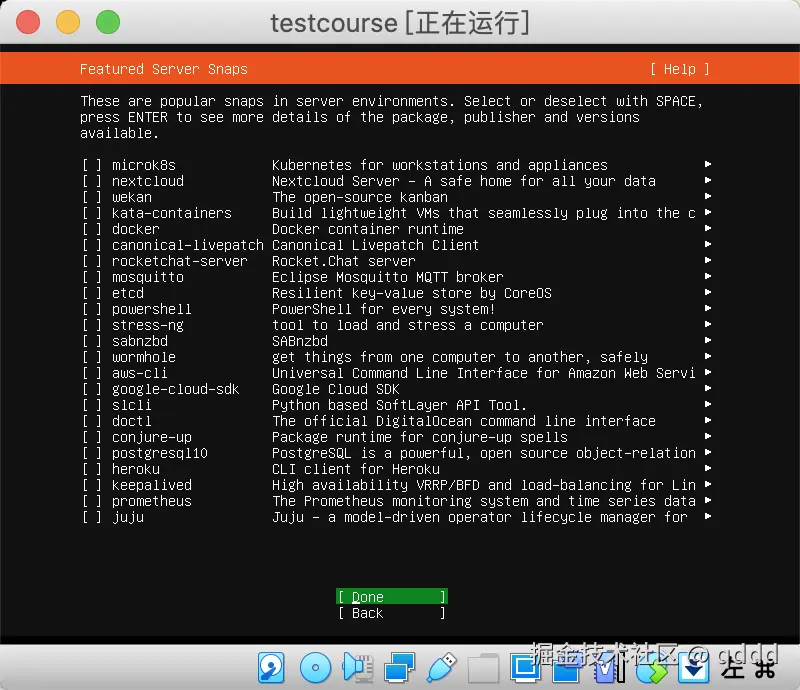The width and height of the screenshot is (800, 690).
Task: Expand the canonical-livepatch row arrow
Action: tap(708, 244)
